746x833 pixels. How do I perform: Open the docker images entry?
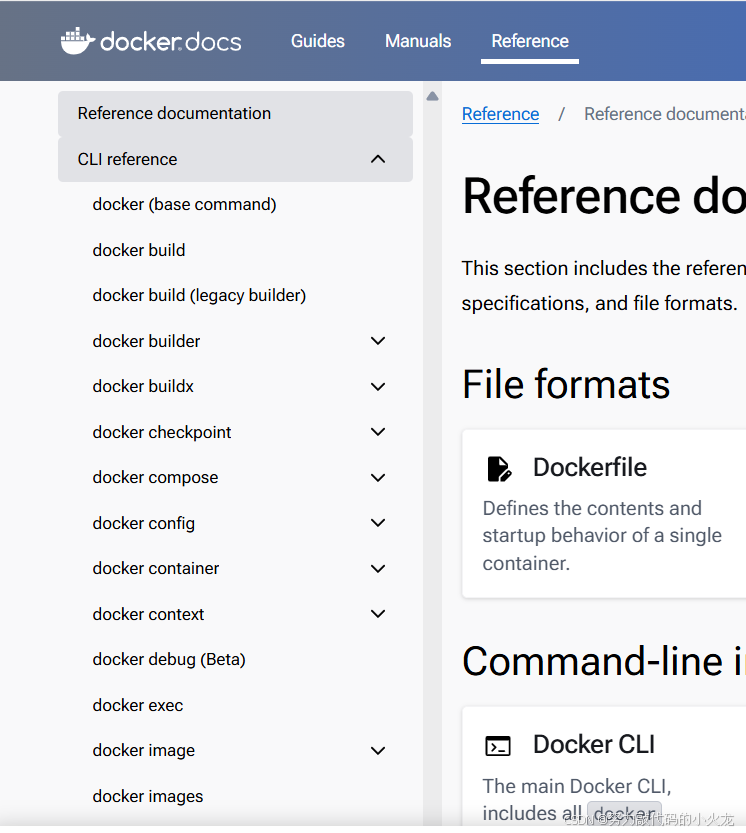click(x=148, y=796)
